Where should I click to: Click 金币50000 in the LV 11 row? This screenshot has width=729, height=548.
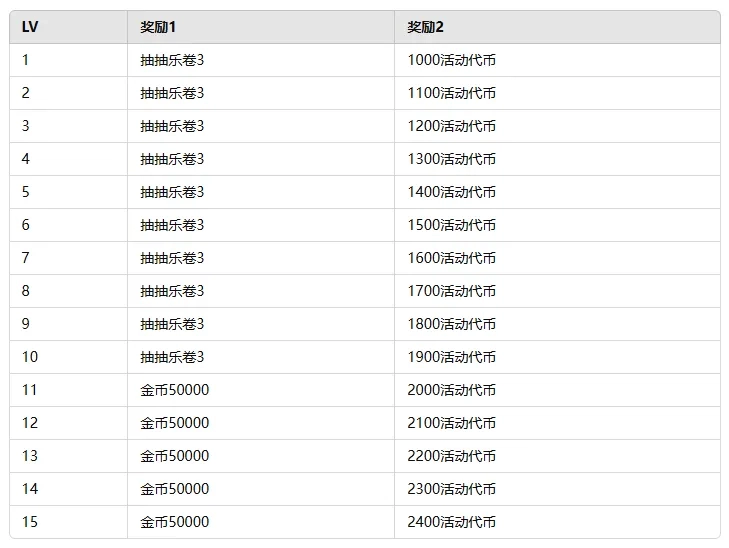coord(175,390)
